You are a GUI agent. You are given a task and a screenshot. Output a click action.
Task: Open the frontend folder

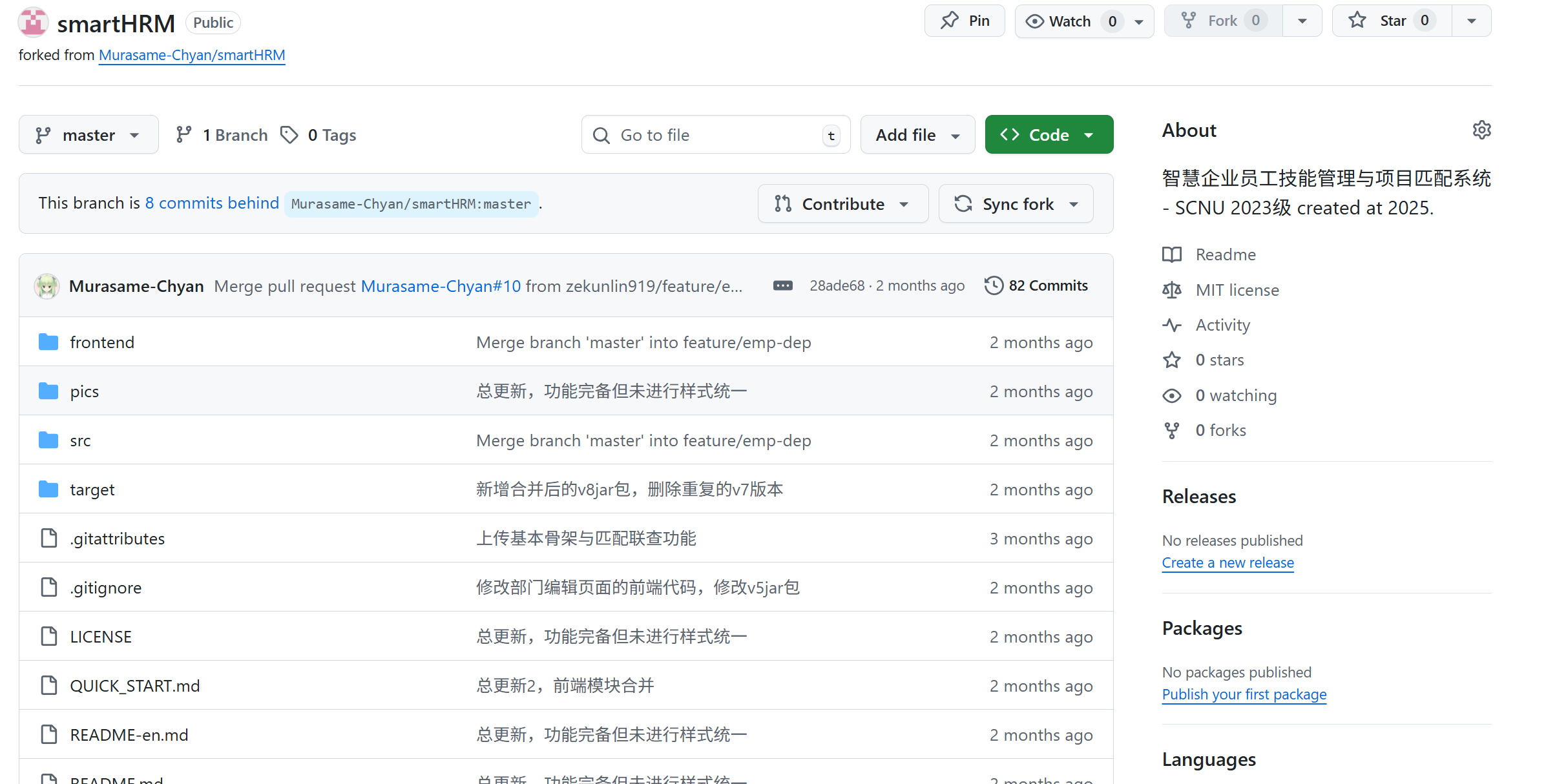point(102,342)
